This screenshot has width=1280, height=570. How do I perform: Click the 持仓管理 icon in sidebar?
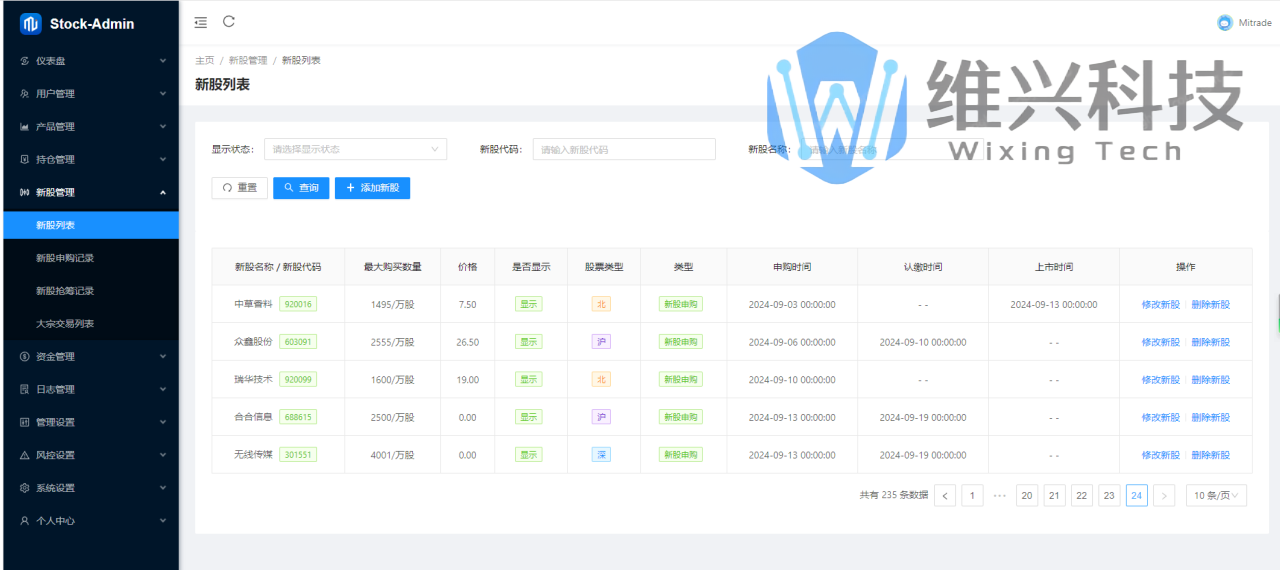click(x=25, y=160)
